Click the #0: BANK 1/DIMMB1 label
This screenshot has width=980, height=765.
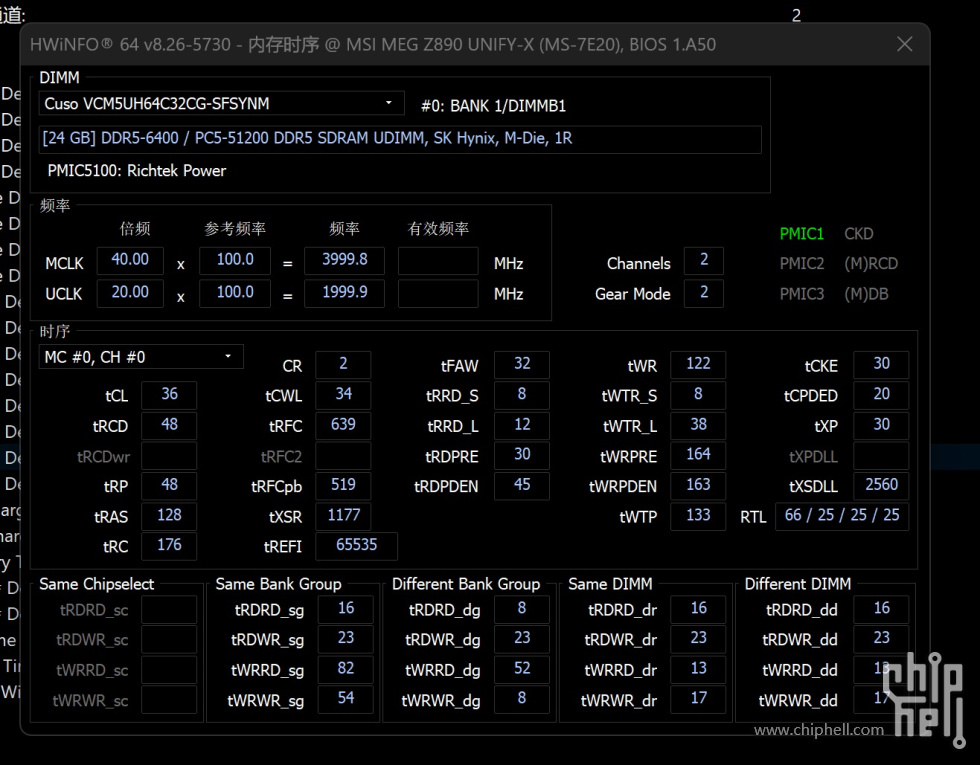pyautogui.click(x=493, y=106)
